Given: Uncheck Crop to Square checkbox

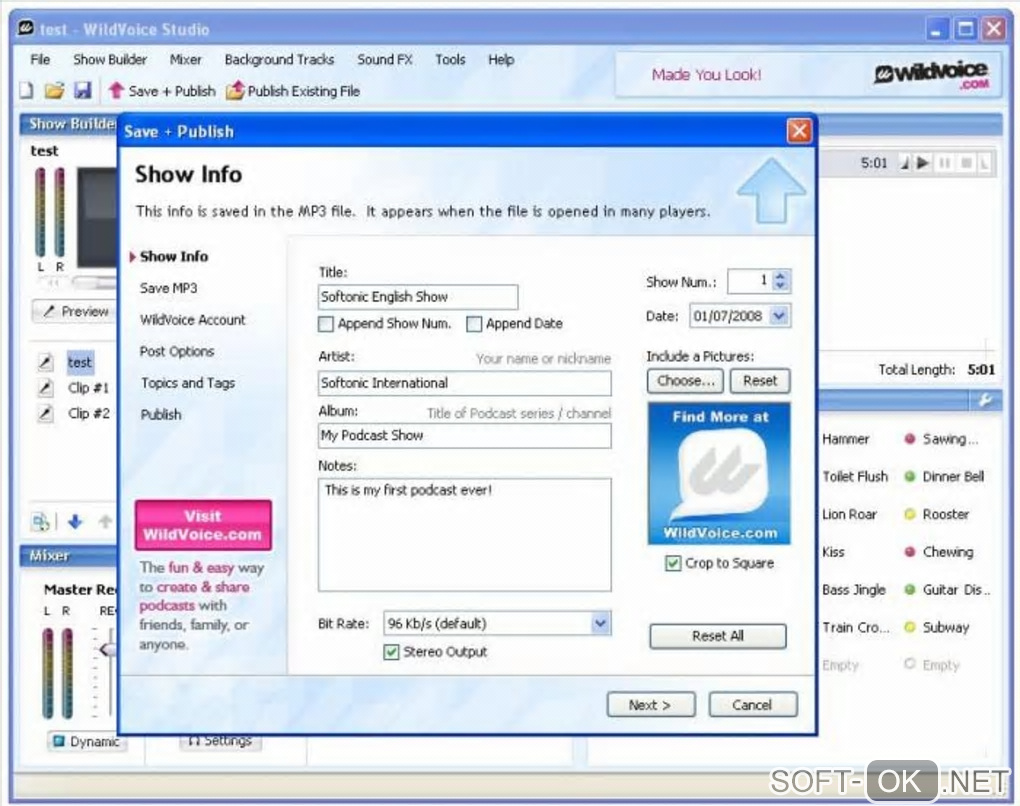Looking at the screenshot, I should (x=673, y=563).
